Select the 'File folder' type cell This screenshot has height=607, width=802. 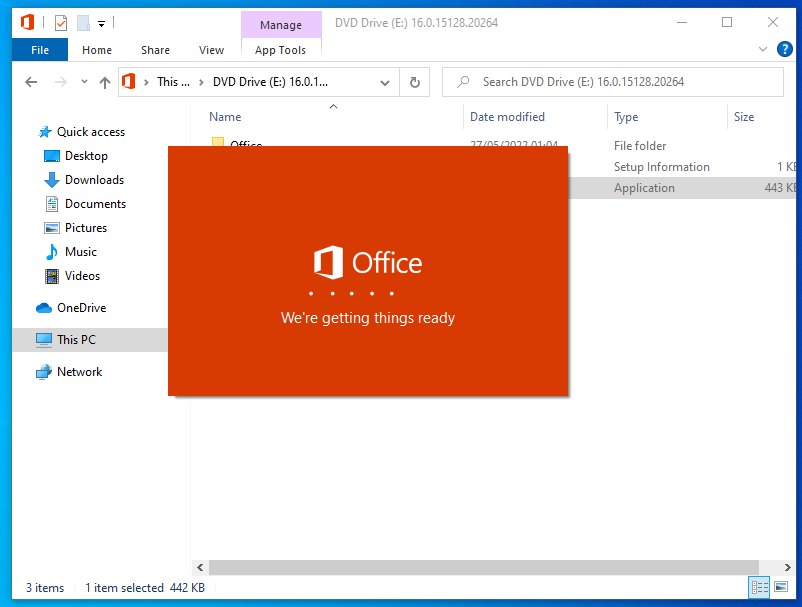point(640,146)
